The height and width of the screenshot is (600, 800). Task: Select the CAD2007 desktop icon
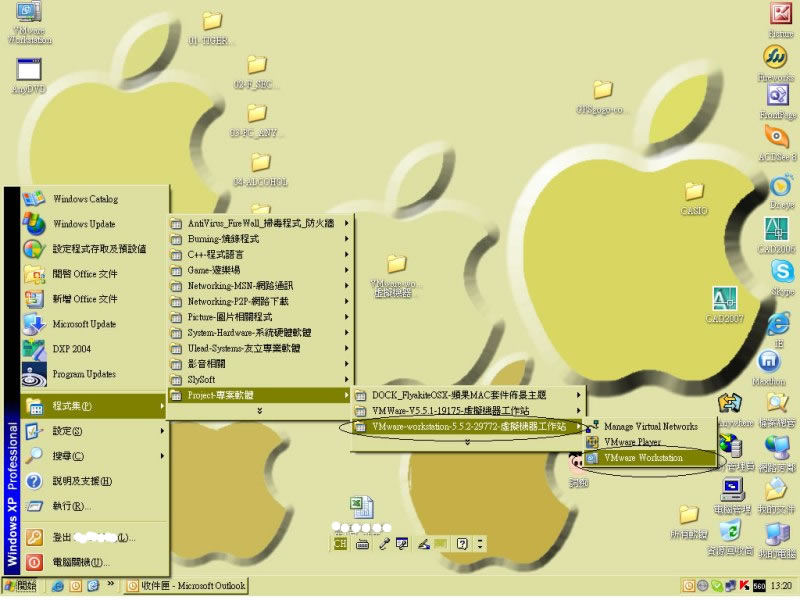[724, 305]
